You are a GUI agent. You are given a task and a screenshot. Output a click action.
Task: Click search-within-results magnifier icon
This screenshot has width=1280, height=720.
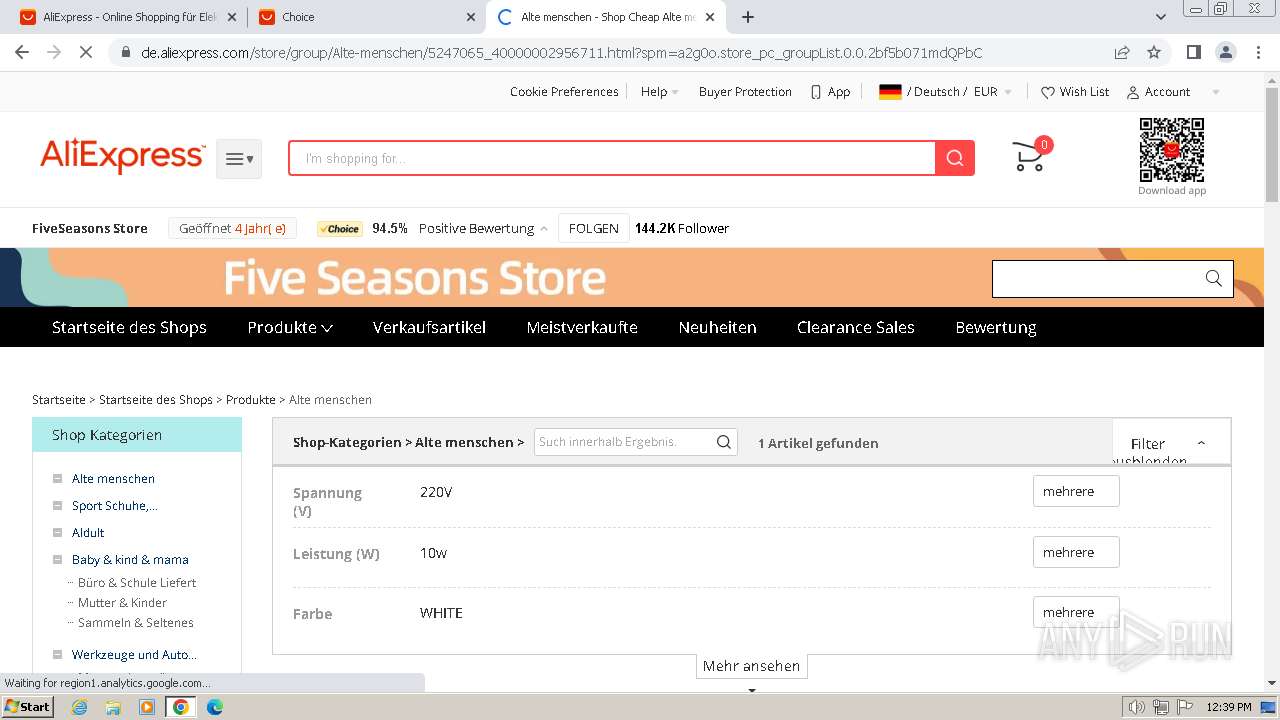(725, 442)
